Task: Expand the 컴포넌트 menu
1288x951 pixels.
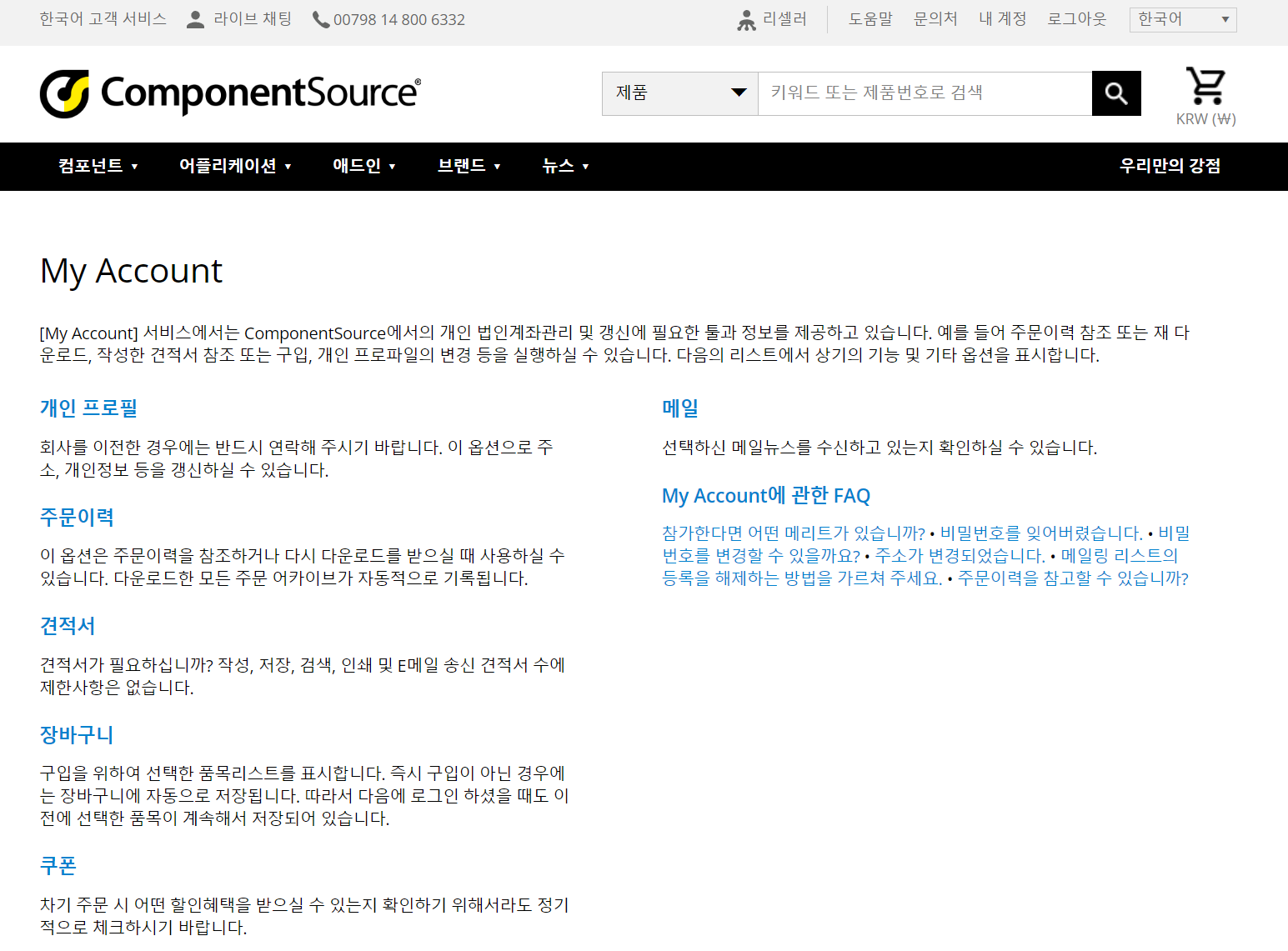Action: click(x=98, y=166)
